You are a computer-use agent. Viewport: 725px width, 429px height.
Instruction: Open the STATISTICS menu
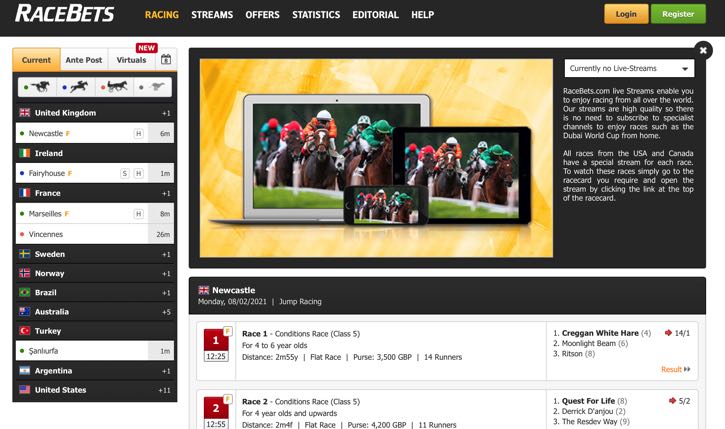[x=316, y=15]
